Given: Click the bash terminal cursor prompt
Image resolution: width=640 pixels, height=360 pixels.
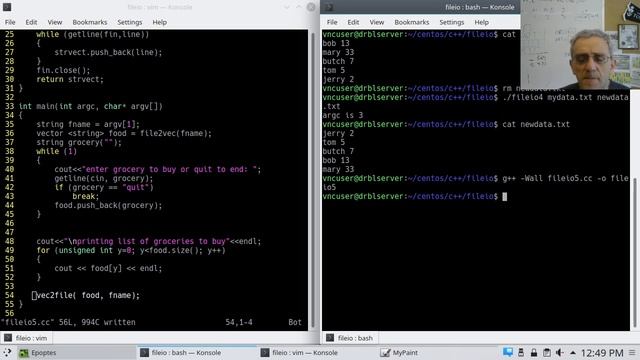Looking at the screenshot, I should pyautogui.click(x=504, y=196).
